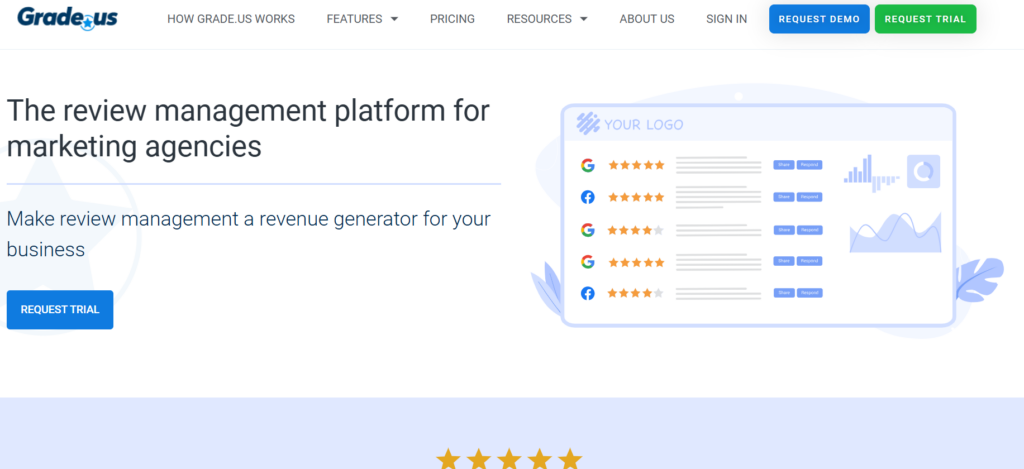
Task: Click the Sign In link
Action: point(726,19)
